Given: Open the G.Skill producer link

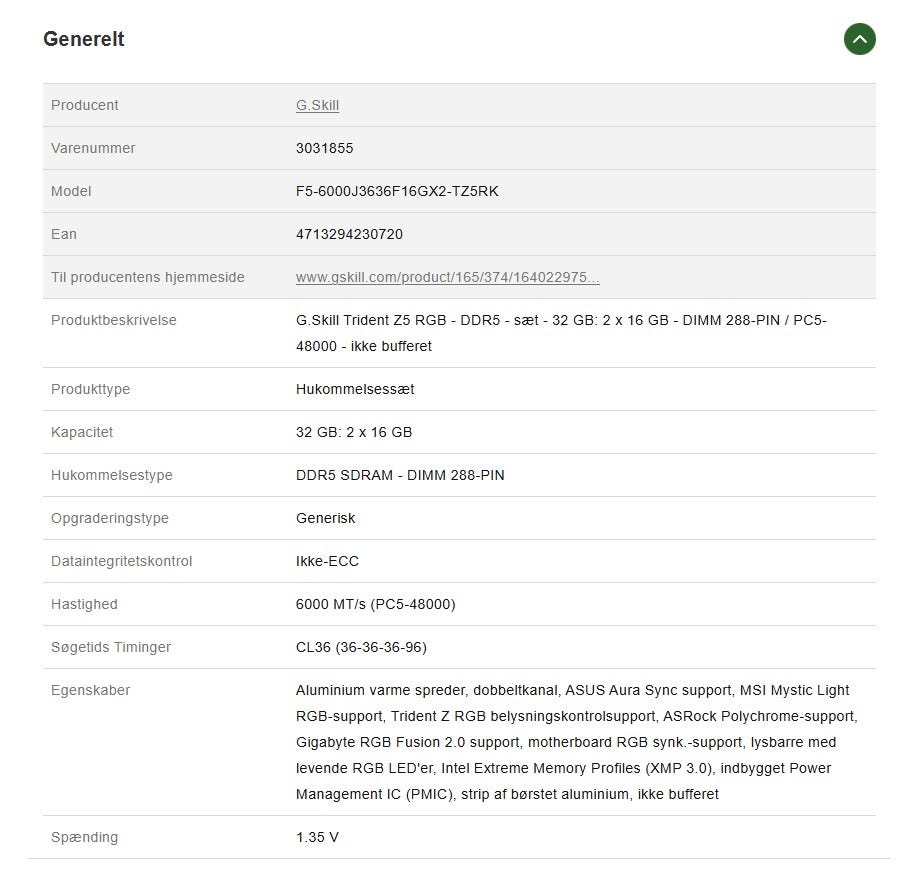Looking at the screenshot, I should pos(317,105).
